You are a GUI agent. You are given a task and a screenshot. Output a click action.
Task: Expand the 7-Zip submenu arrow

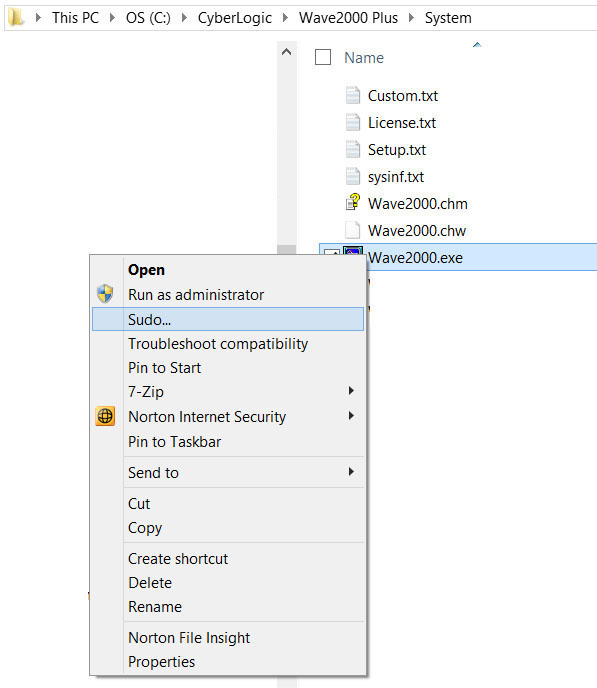click(351, 391)
